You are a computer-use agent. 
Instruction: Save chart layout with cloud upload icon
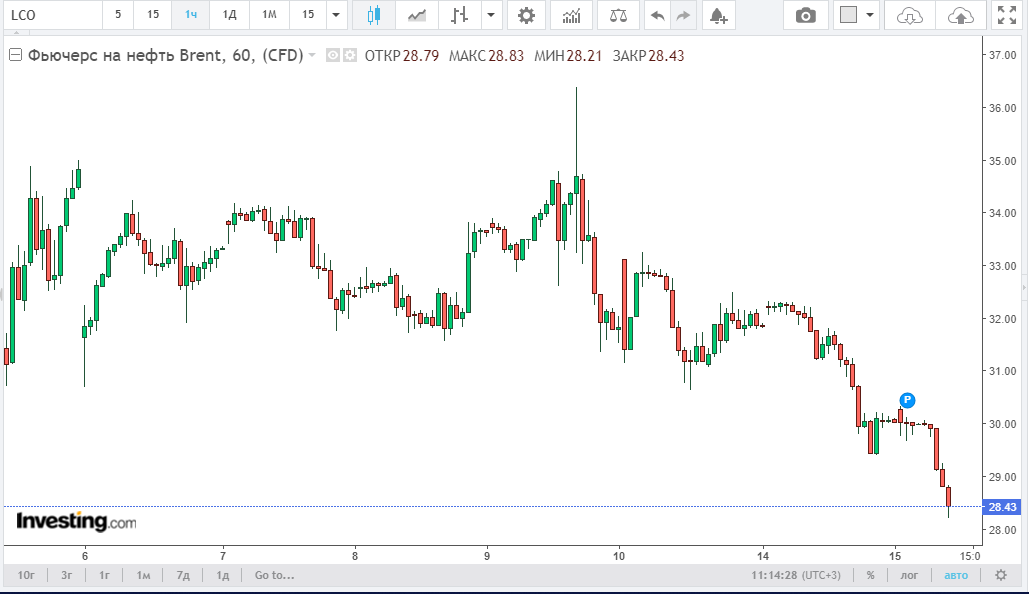click(960, 15)
